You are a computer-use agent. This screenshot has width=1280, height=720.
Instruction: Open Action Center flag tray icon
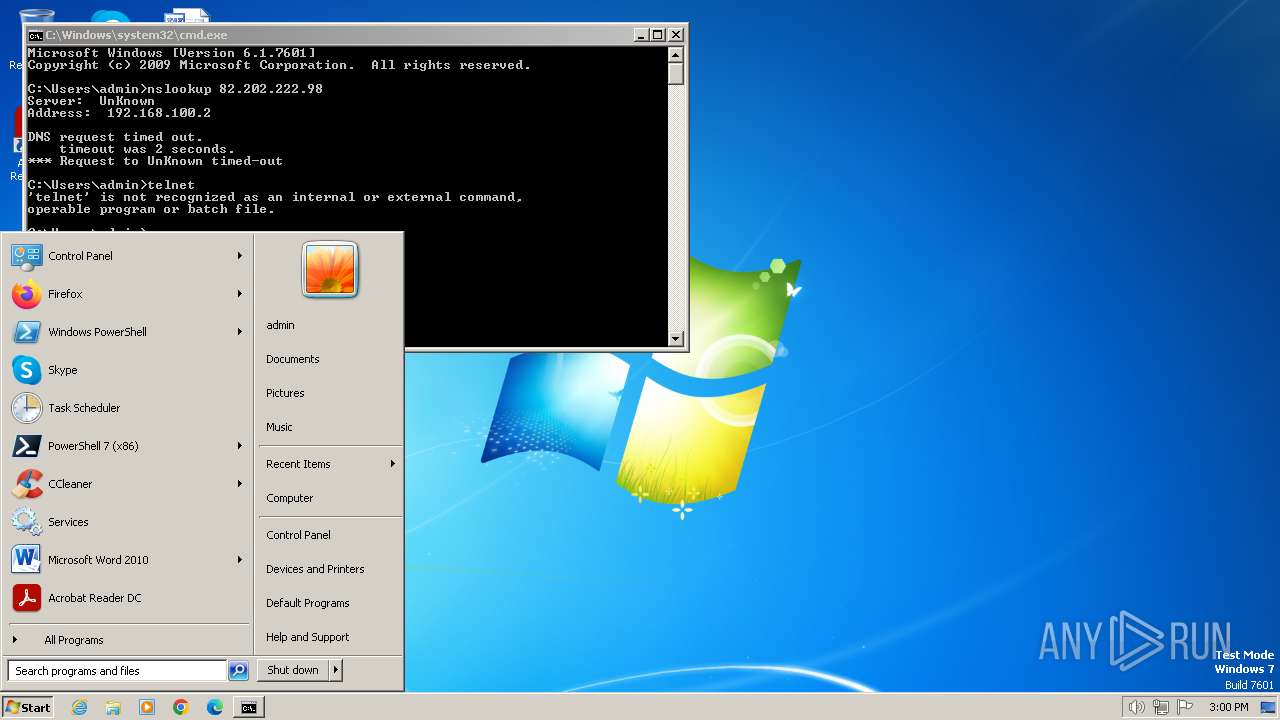point(1186,707)
